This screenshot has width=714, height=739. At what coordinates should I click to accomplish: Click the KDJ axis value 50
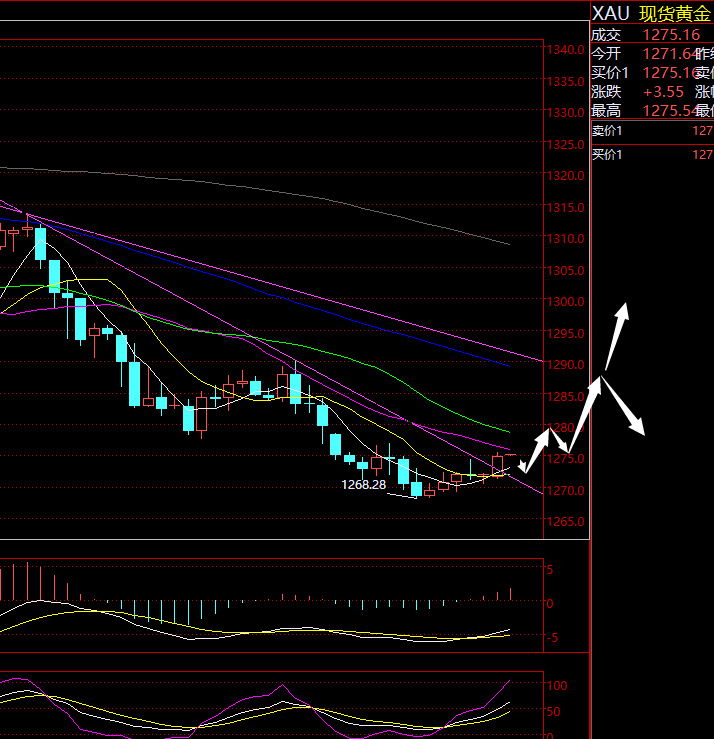[553, 712]
